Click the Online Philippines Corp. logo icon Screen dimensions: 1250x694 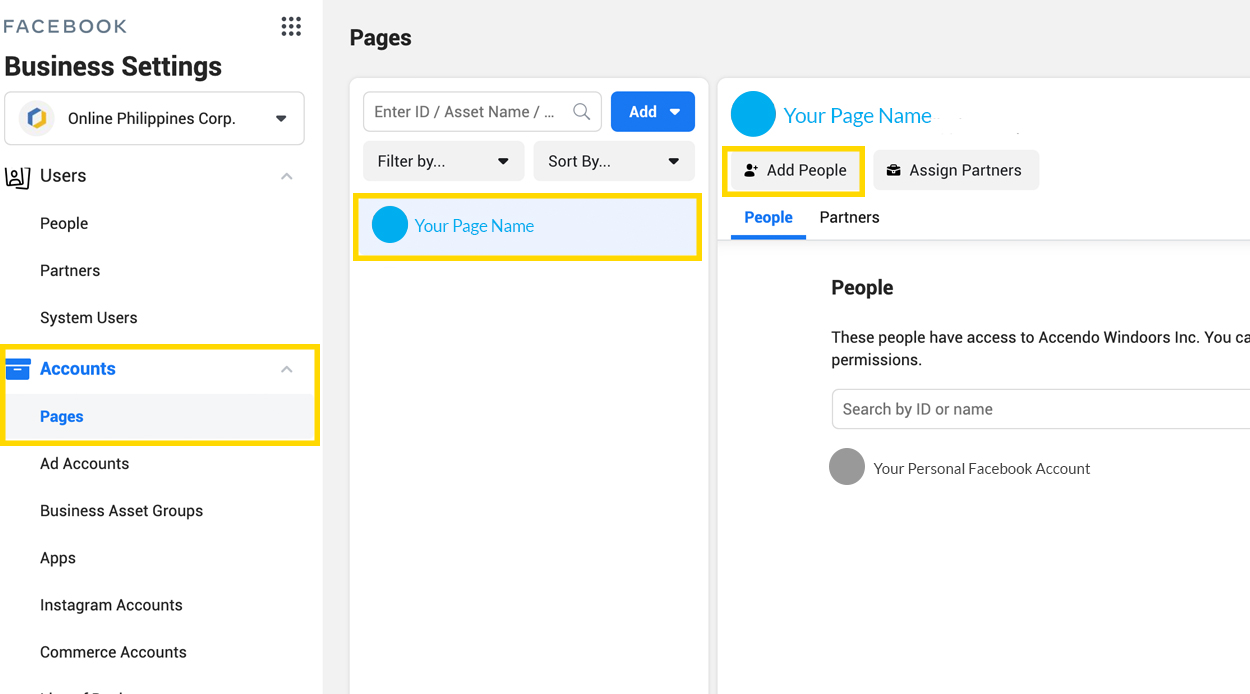(37, 119)
